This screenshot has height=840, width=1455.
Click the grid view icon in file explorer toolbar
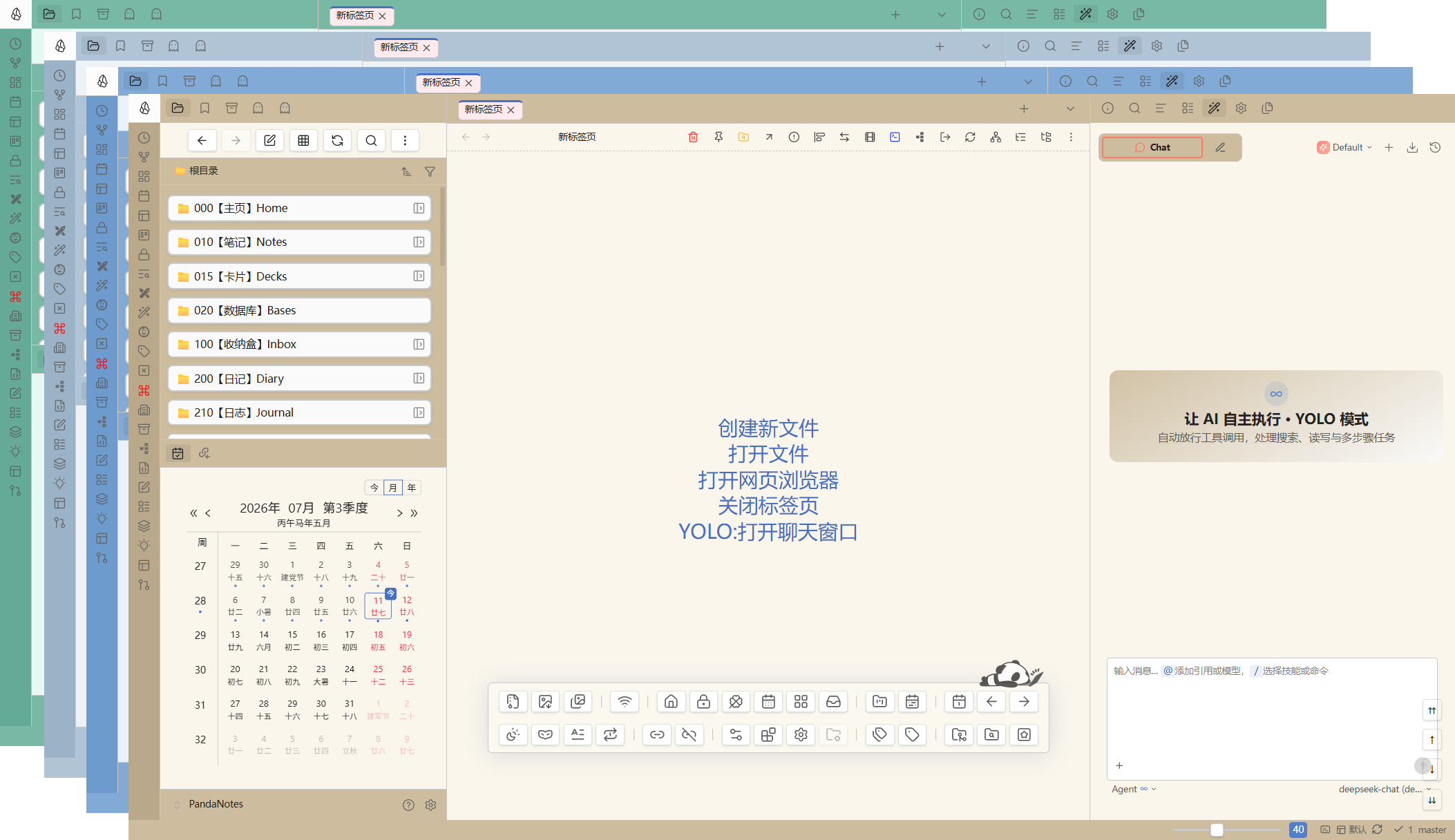pos(303,141)
